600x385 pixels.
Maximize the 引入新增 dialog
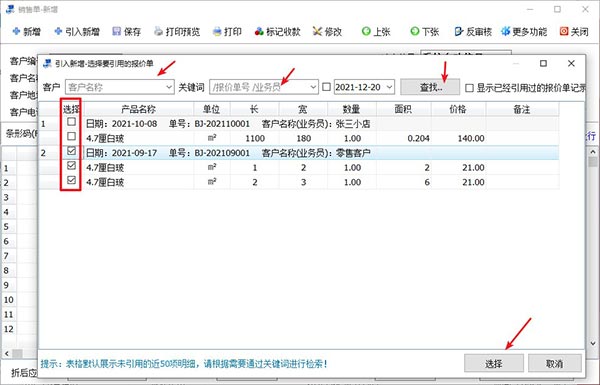click(543, 63)
